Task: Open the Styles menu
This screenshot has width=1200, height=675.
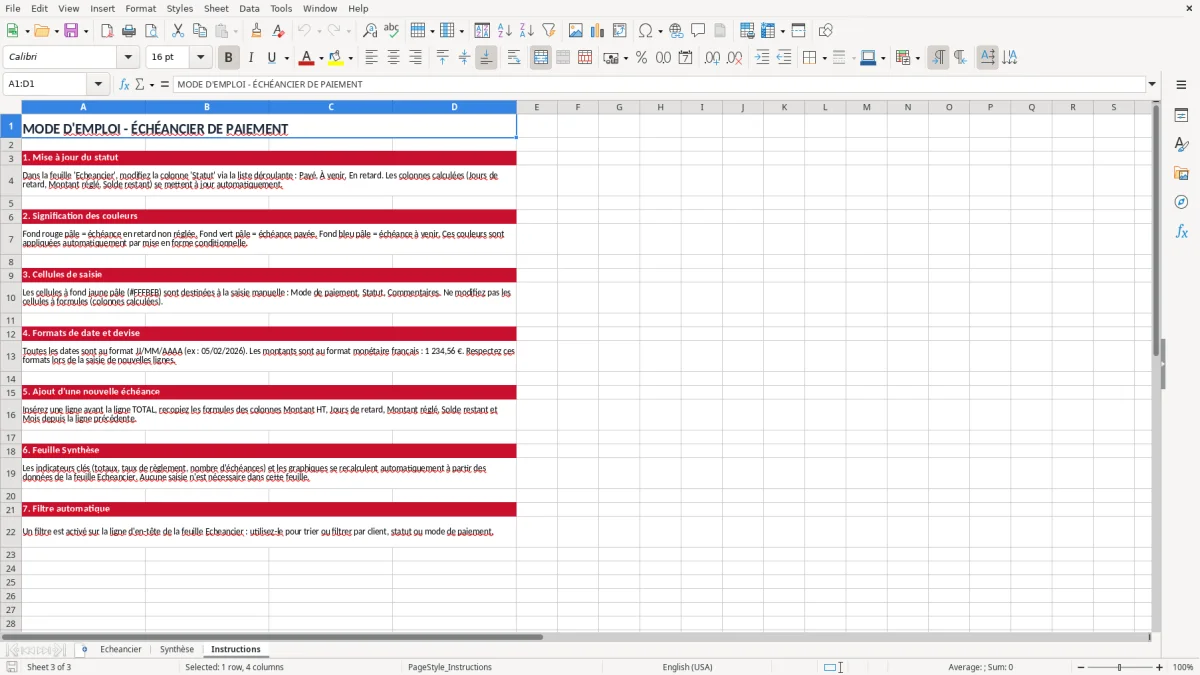Action: click(x=180, y=8)
